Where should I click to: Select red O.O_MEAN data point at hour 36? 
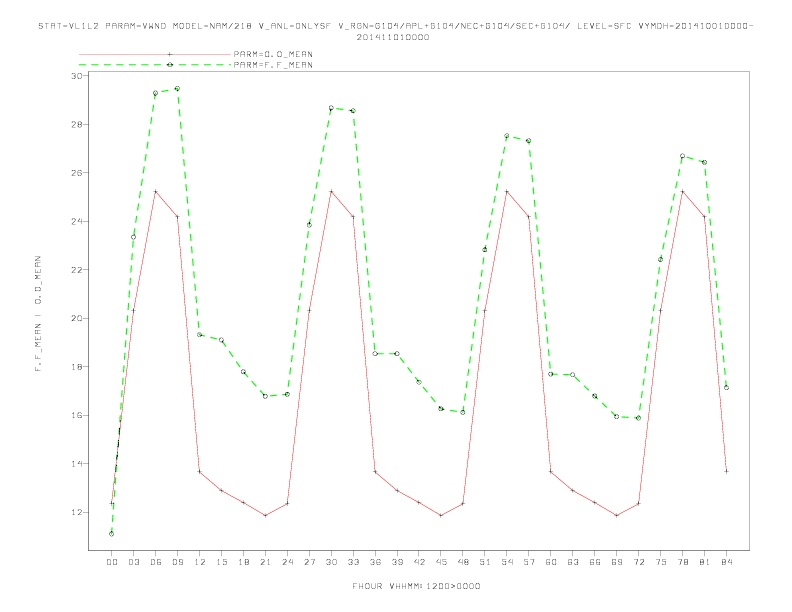point(375,471)
